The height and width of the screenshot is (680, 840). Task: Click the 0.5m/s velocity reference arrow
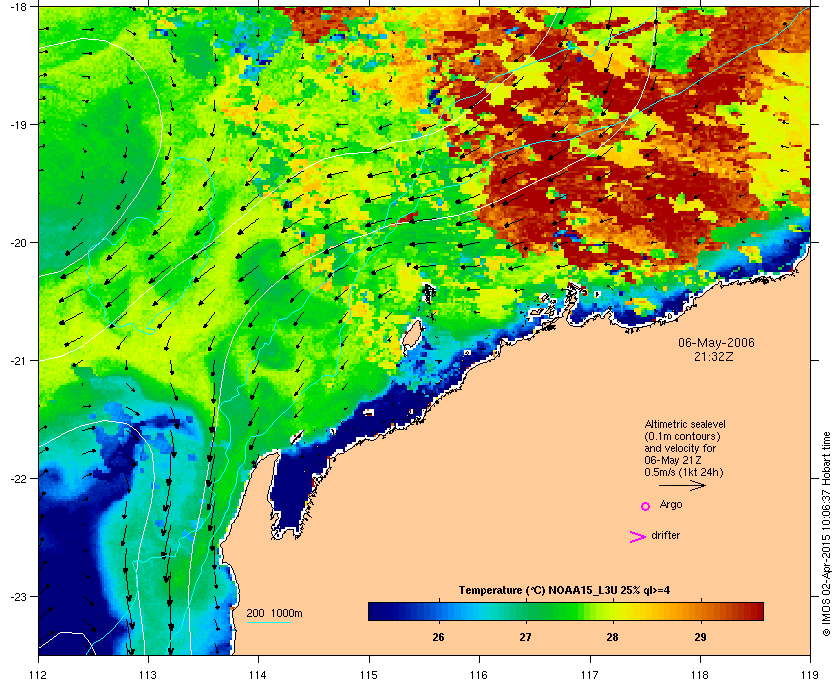click(x=682, y=486)
